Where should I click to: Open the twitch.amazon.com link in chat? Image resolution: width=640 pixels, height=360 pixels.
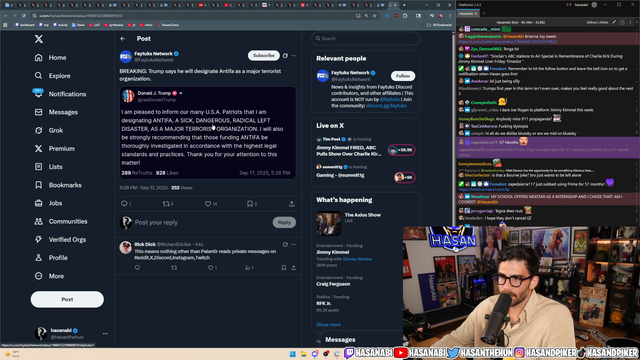tap(483, 189)
